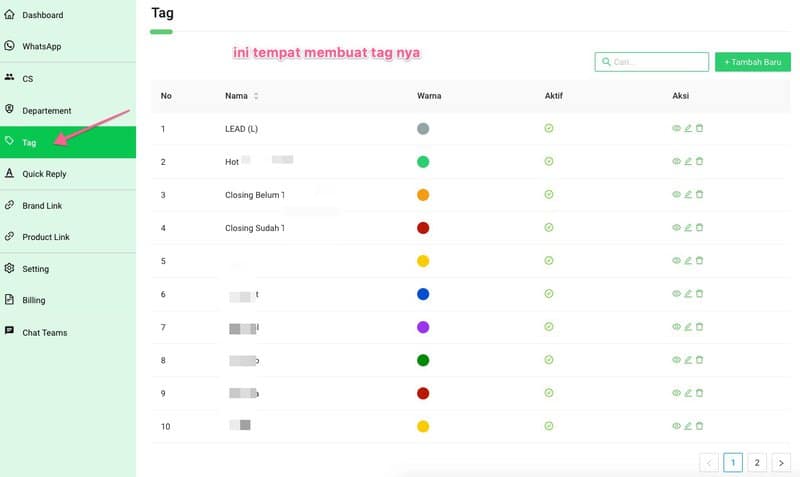Click the WhatsApp icon in sidebar

[10, 46]
